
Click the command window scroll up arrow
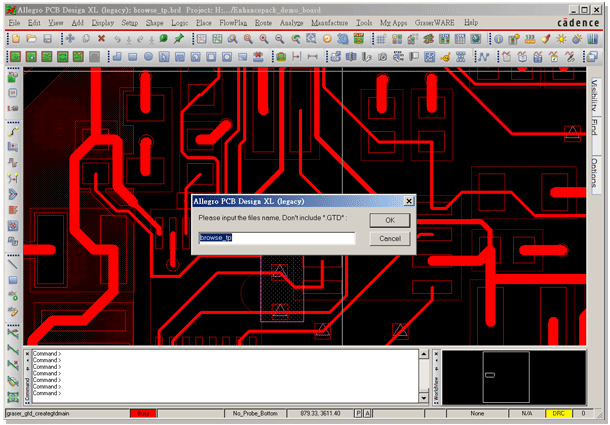pos(423,353)
